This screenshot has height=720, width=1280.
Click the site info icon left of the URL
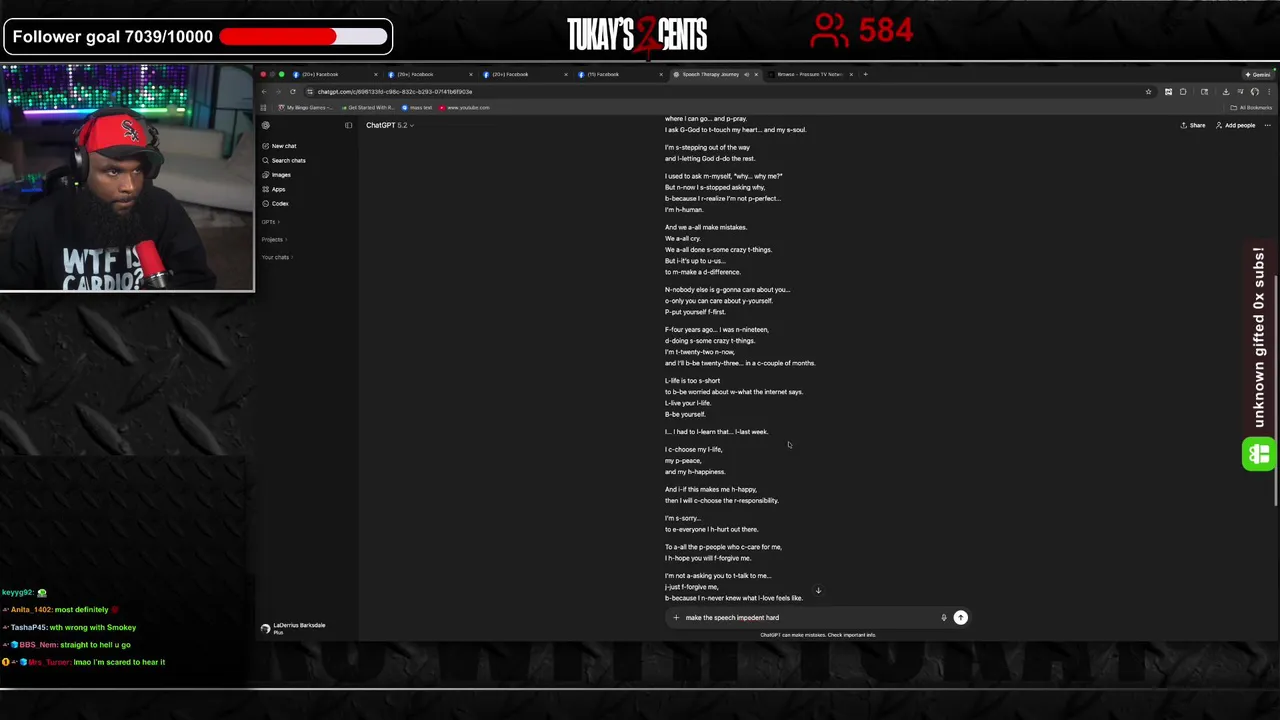click(x=310, y=92)
